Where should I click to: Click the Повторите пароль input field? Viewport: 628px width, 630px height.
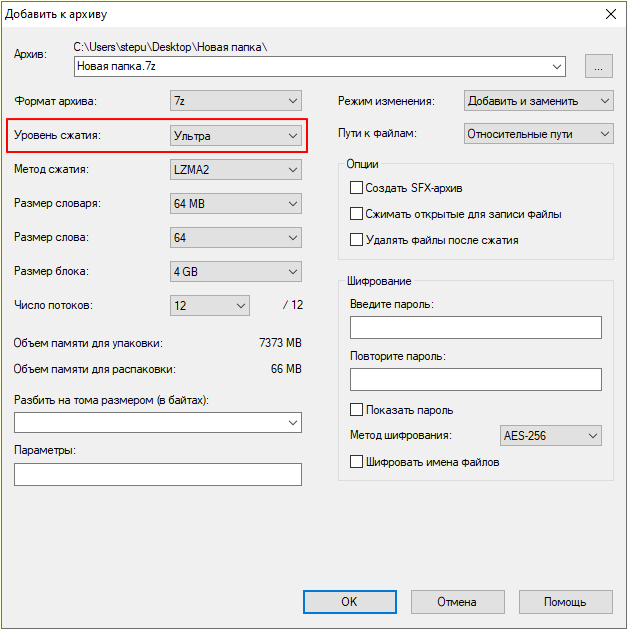point(476,379)
